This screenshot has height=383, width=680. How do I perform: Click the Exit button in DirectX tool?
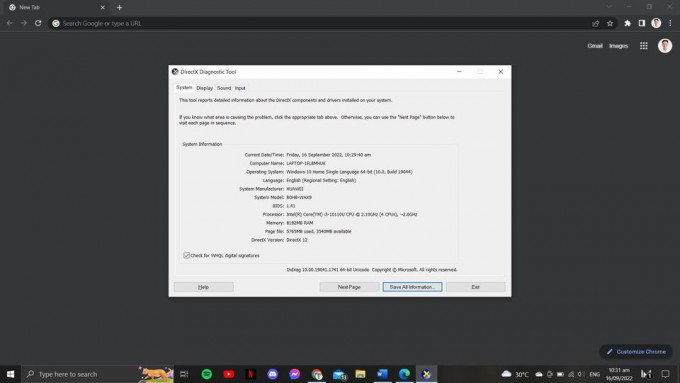click(x=475, y=287)
